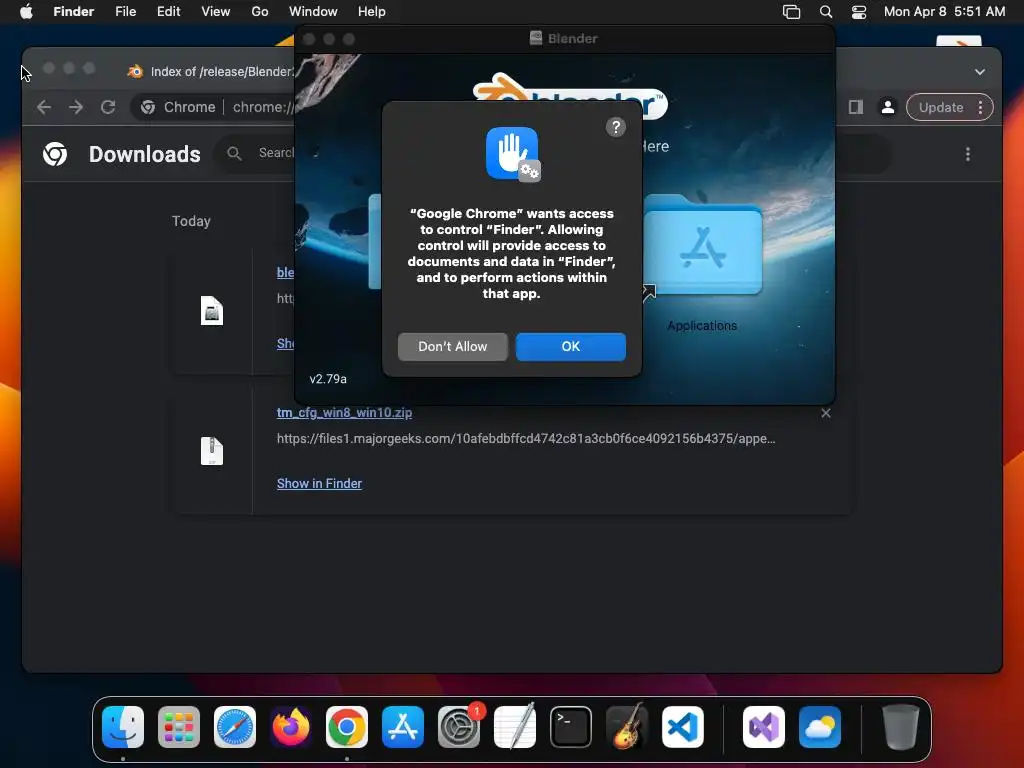Viewport: 1024px width, 768px height.
Task: Toggle Chrome side panel icon
Action: (x=856, y=107)
